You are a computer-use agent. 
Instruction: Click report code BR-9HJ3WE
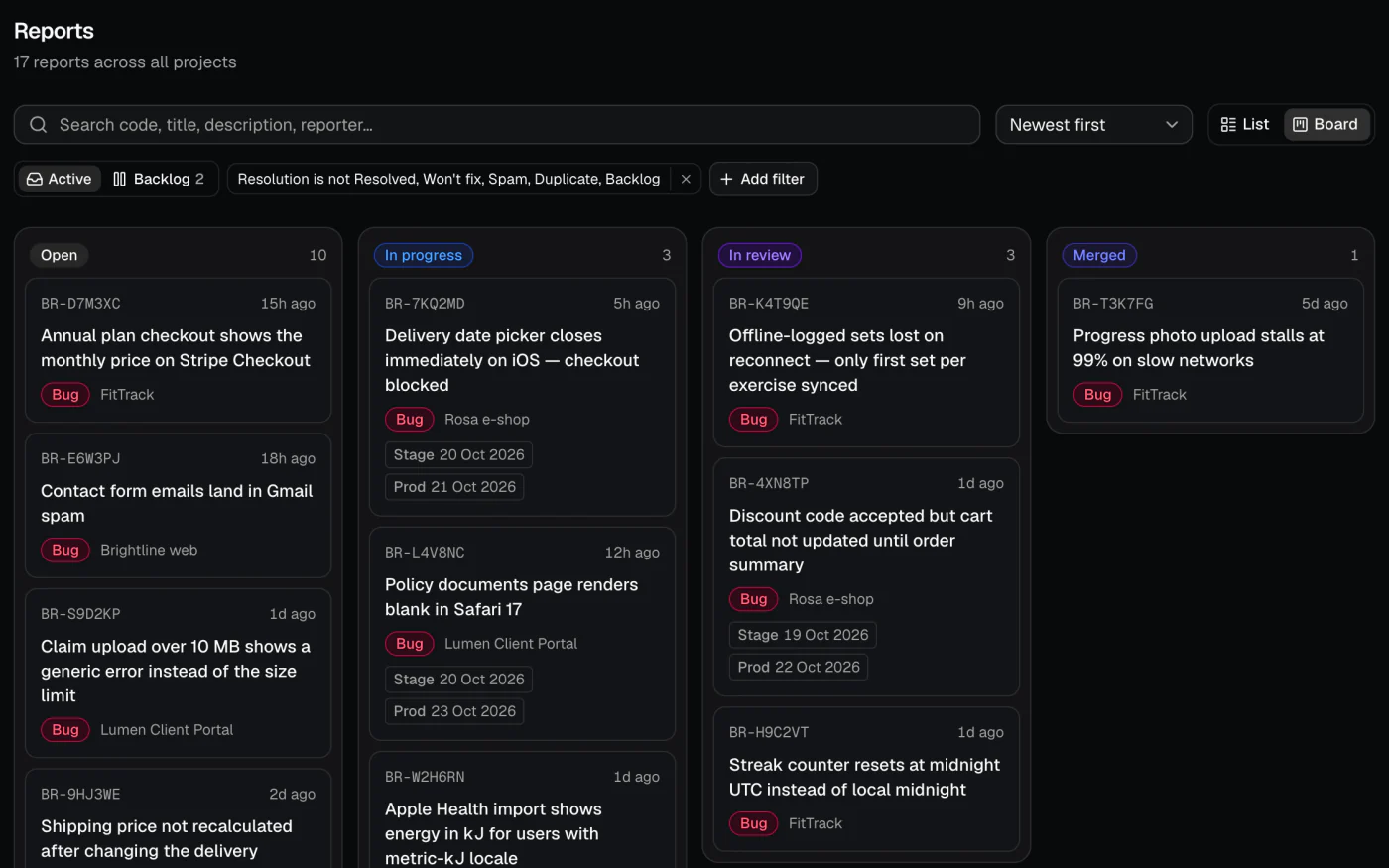pyautogui.click(x=80, y=794)
